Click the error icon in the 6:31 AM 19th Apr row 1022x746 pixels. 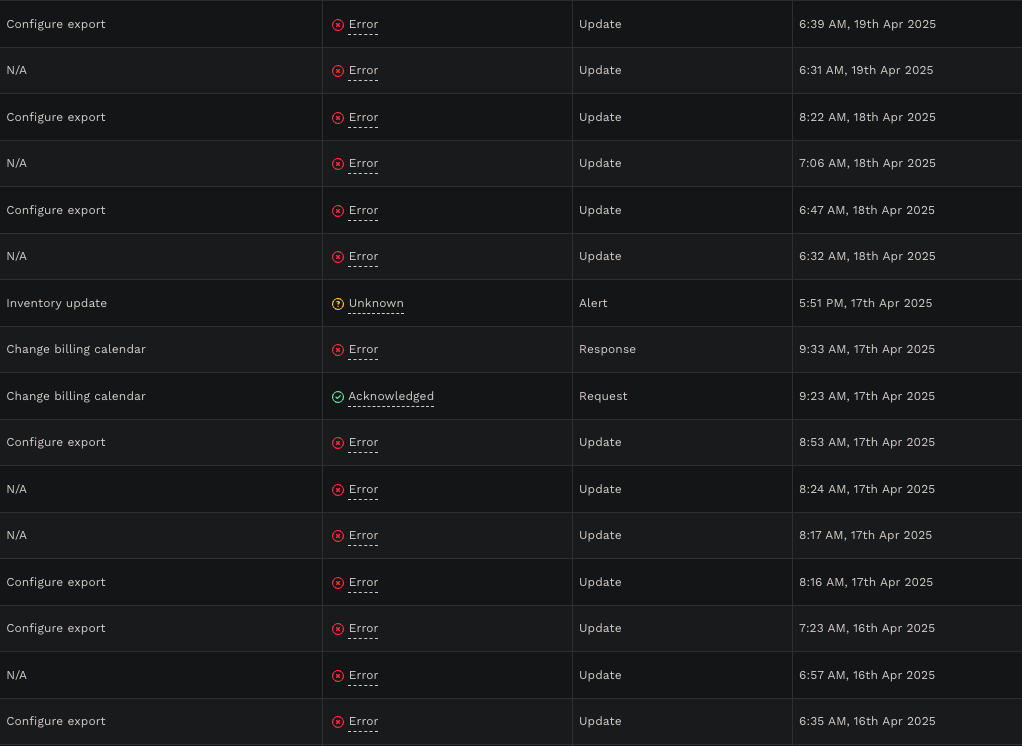point(338,71)
